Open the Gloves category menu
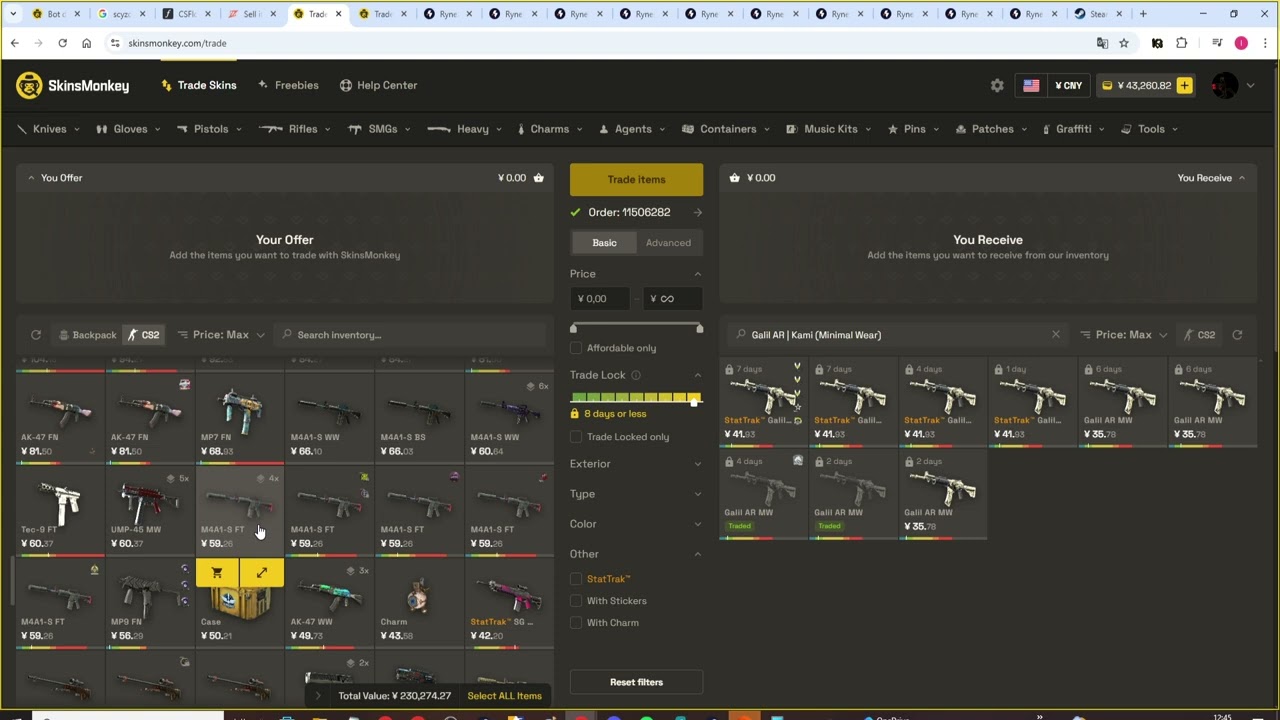This screenshot has width=1280, height=720. click(130, 129)
